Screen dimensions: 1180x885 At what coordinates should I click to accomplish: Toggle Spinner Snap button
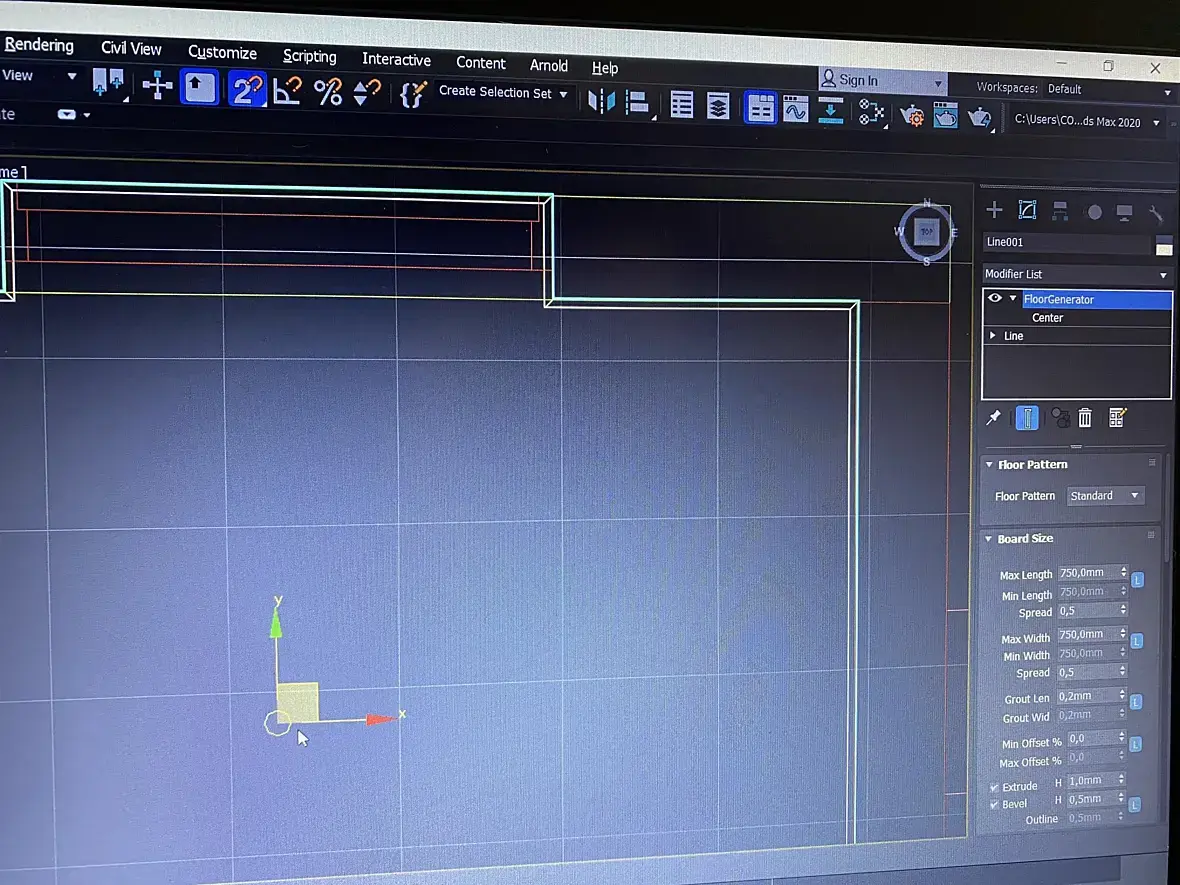coord(366,93)
